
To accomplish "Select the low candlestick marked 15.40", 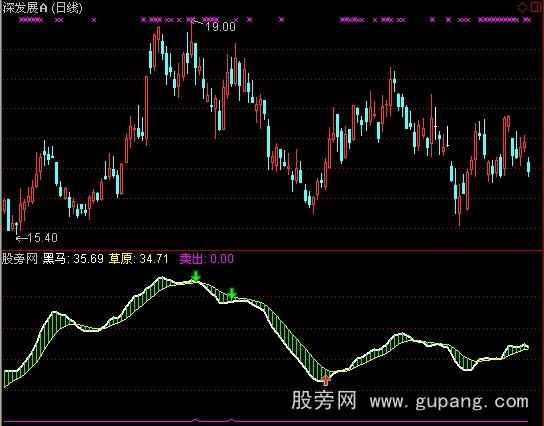I will [16, 228].
